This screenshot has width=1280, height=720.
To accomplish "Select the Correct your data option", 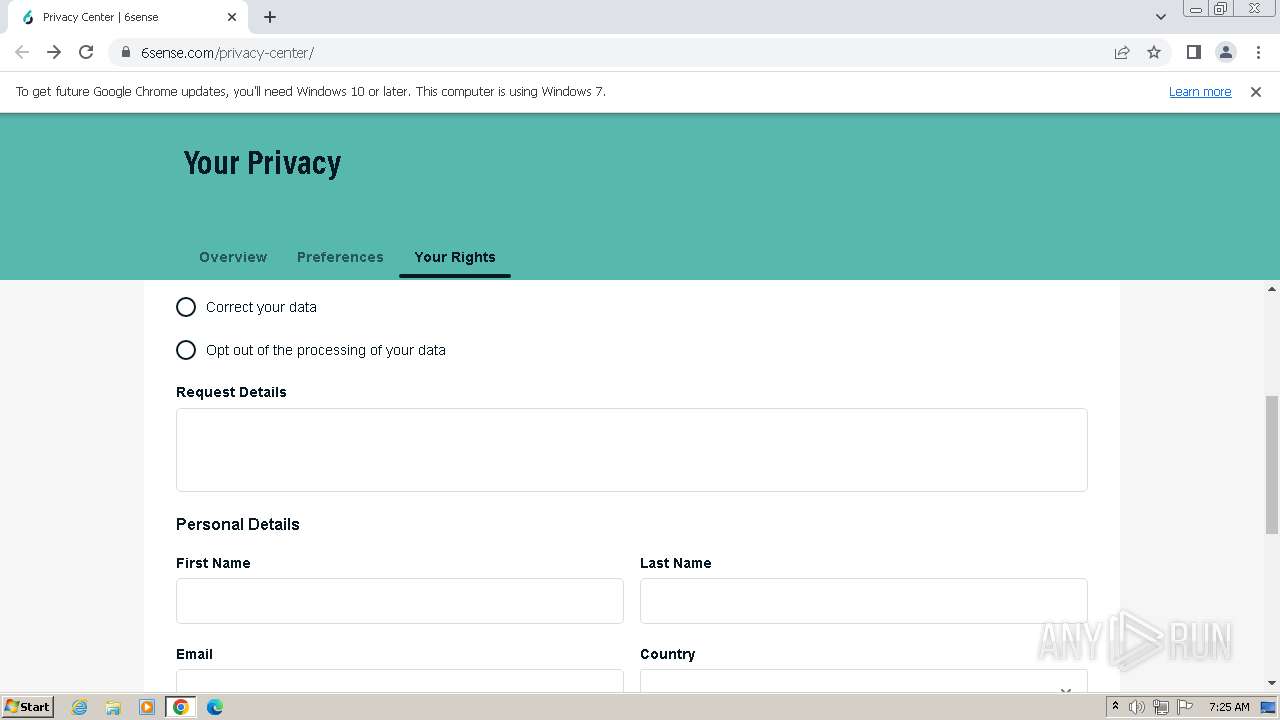I will click(186, 307).
